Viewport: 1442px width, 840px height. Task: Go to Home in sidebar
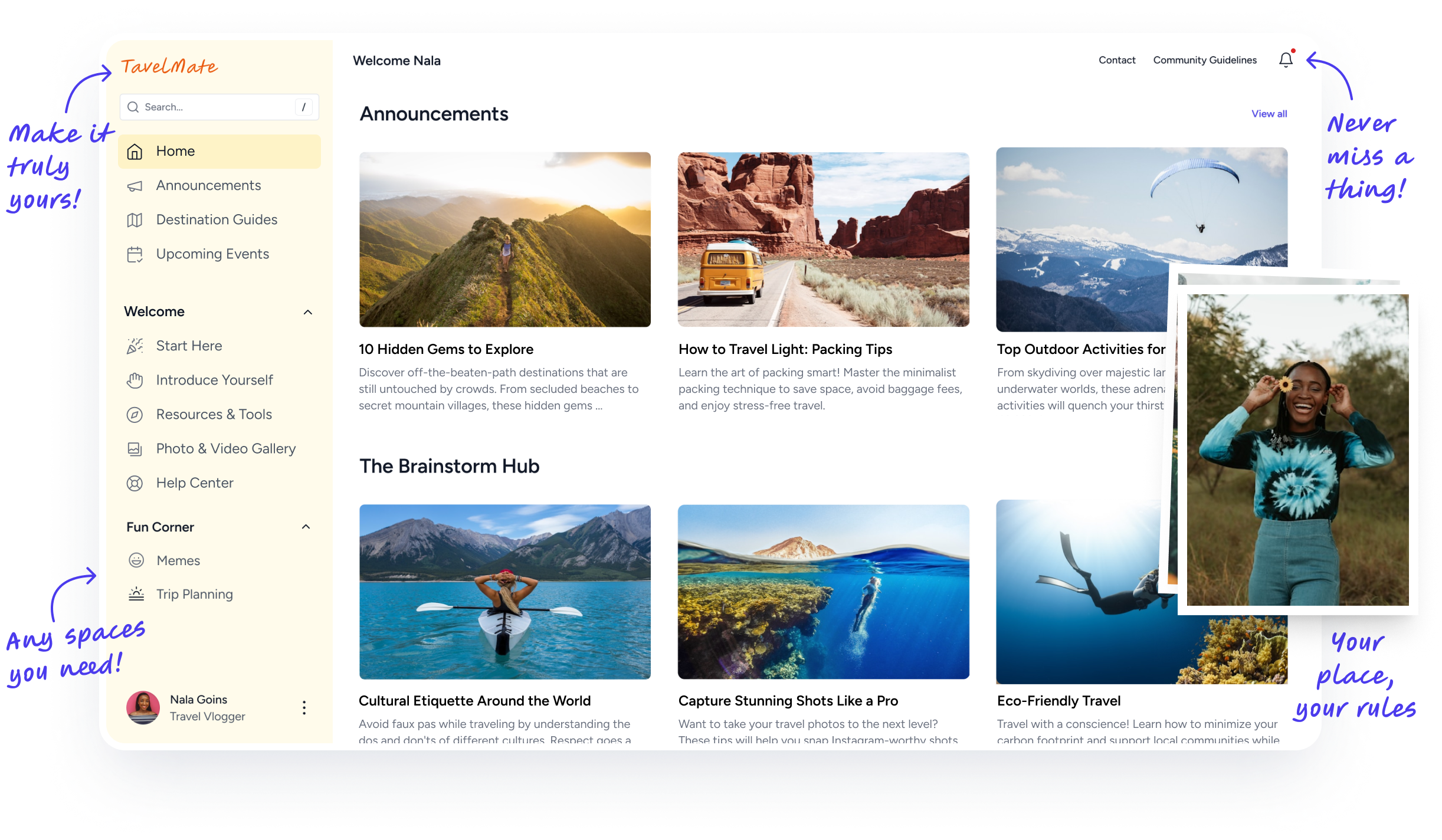tap(219, 151)
